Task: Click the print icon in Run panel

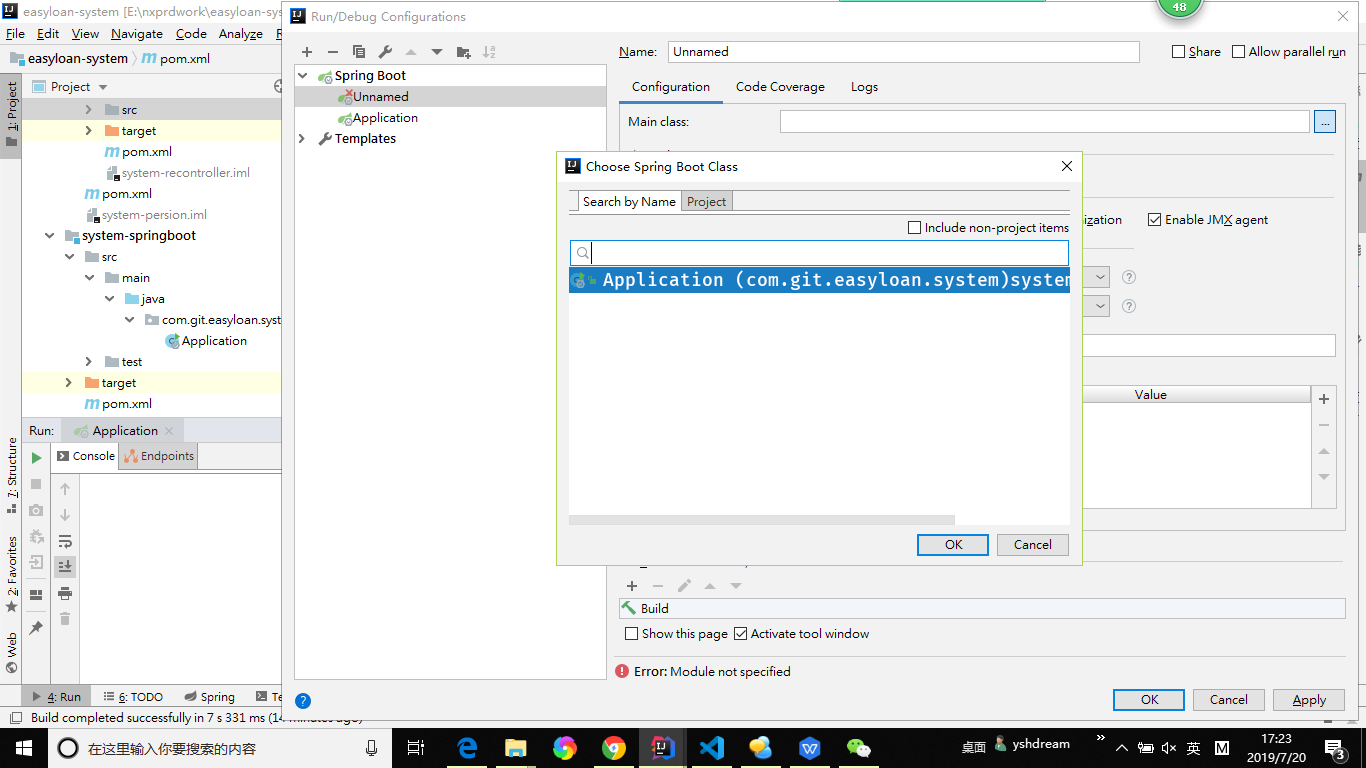Action: (x=65, y=593)
